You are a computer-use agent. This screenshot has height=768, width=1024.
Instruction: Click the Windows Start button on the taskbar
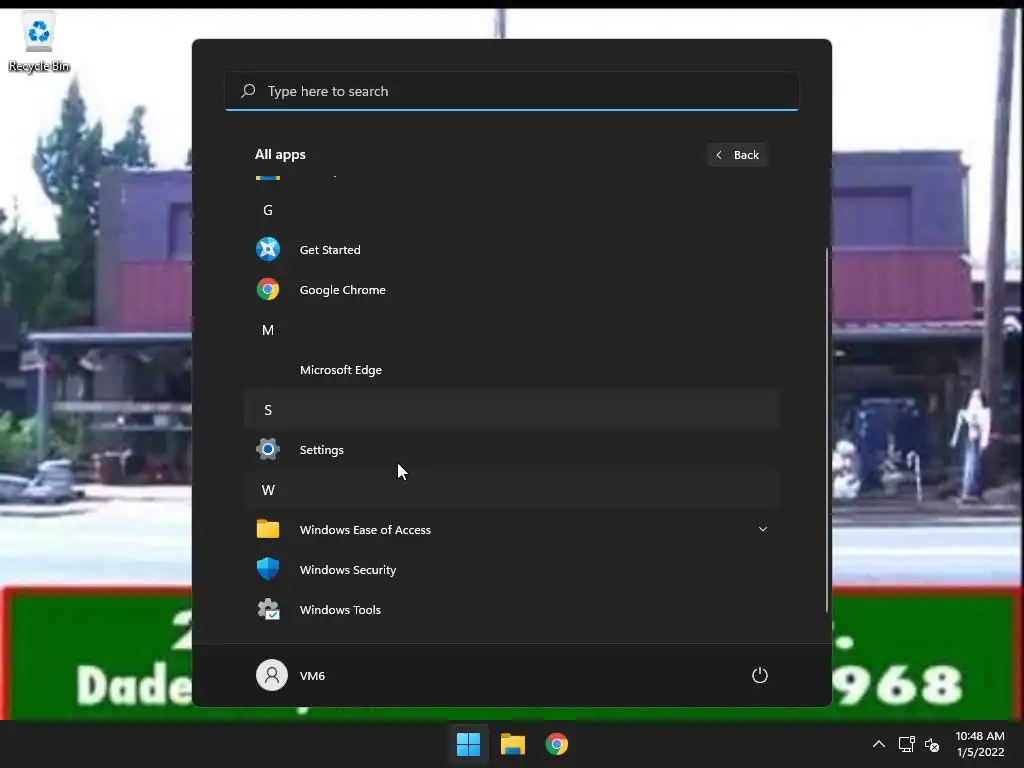[468, 744]
